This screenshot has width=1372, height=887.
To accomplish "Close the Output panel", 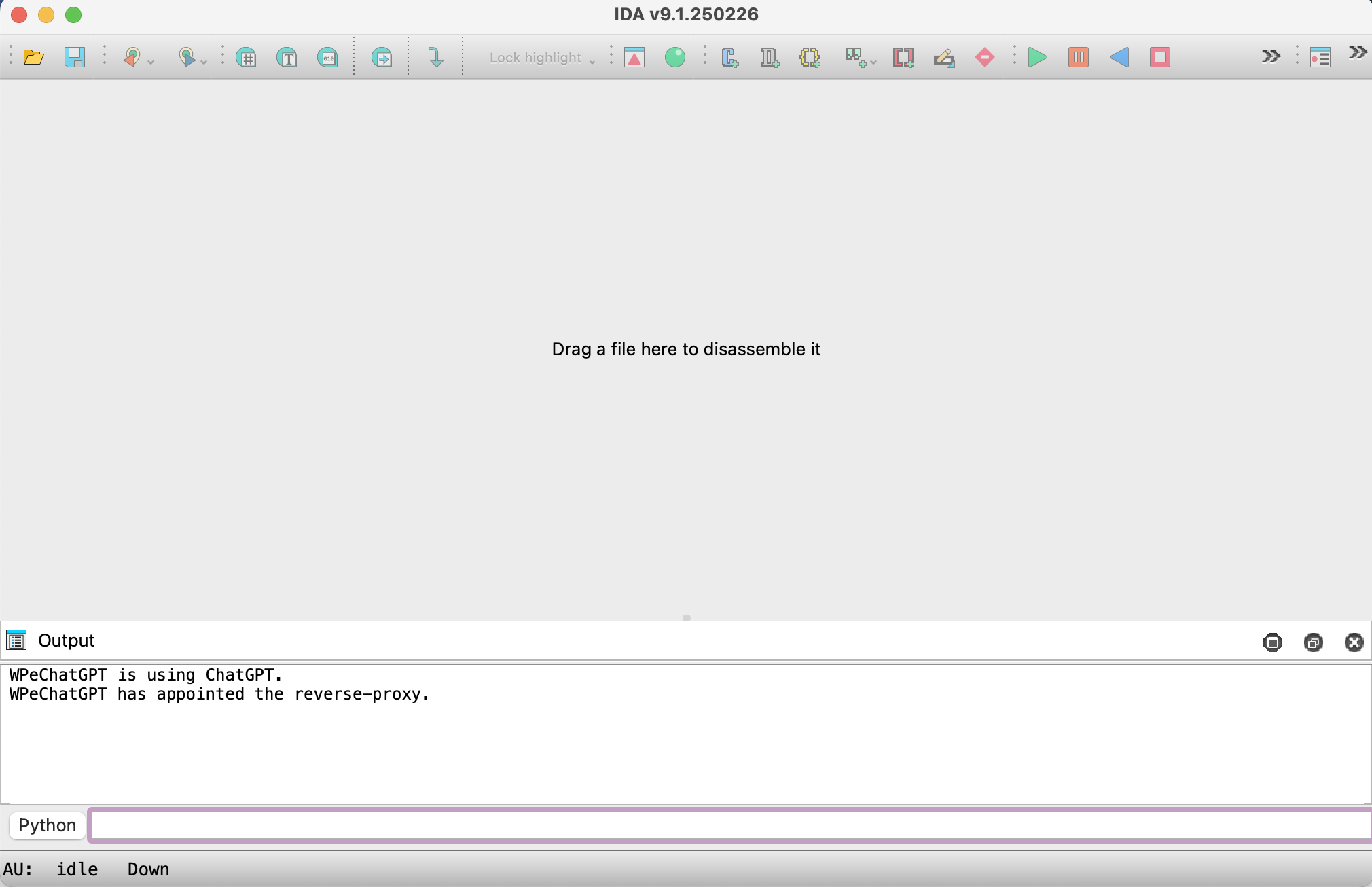I will (x=1354, y=642).
